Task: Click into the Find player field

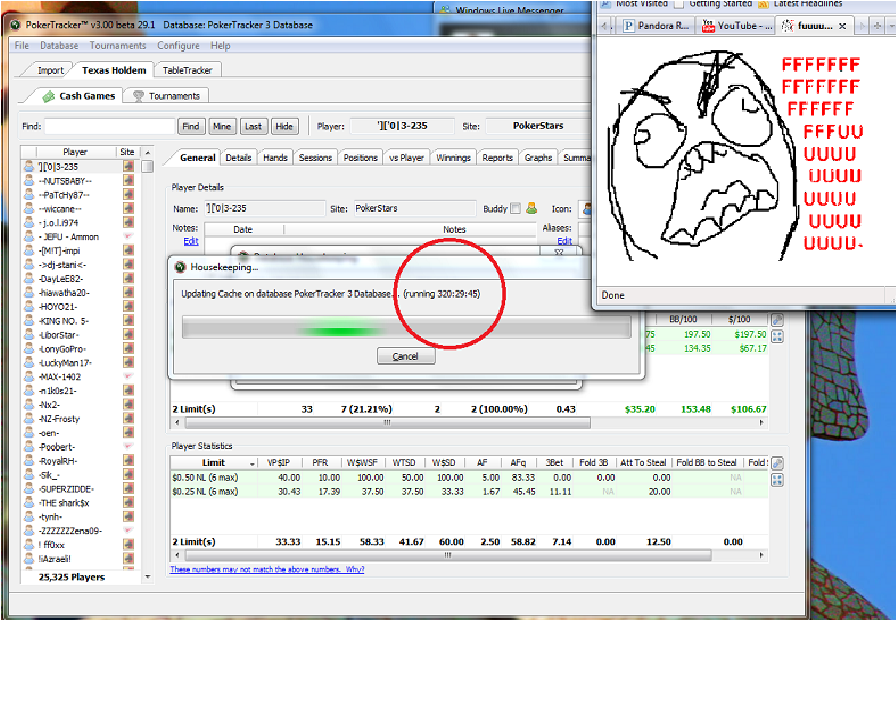Action: coord(109,126)
